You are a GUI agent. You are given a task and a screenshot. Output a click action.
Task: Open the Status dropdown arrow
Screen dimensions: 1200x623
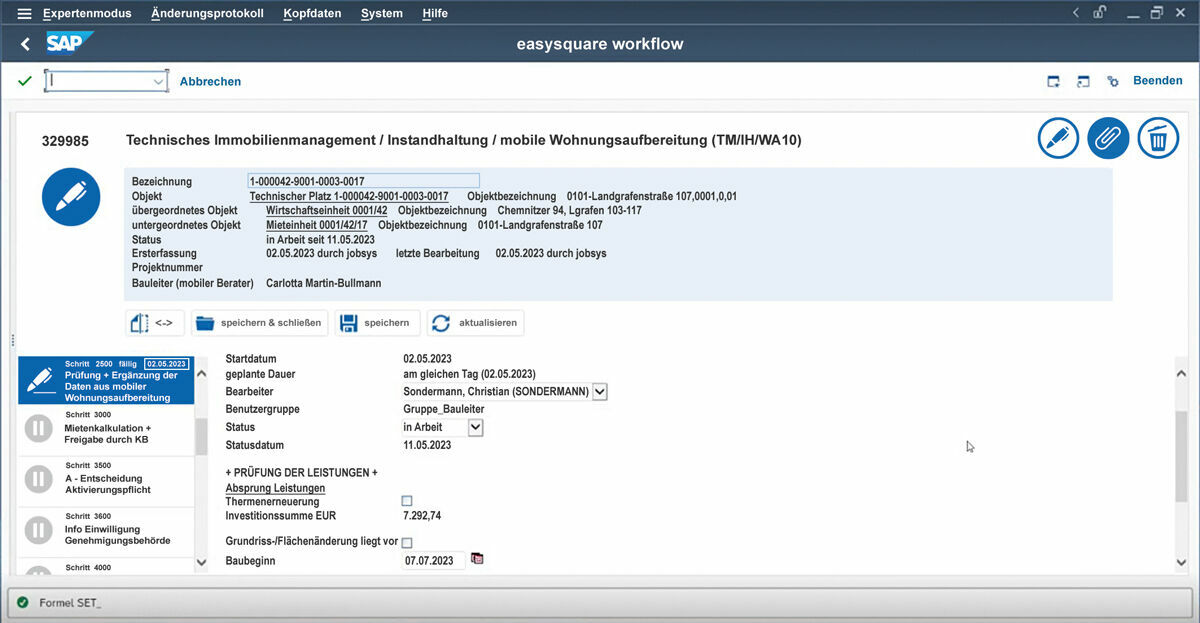point(476,427)
